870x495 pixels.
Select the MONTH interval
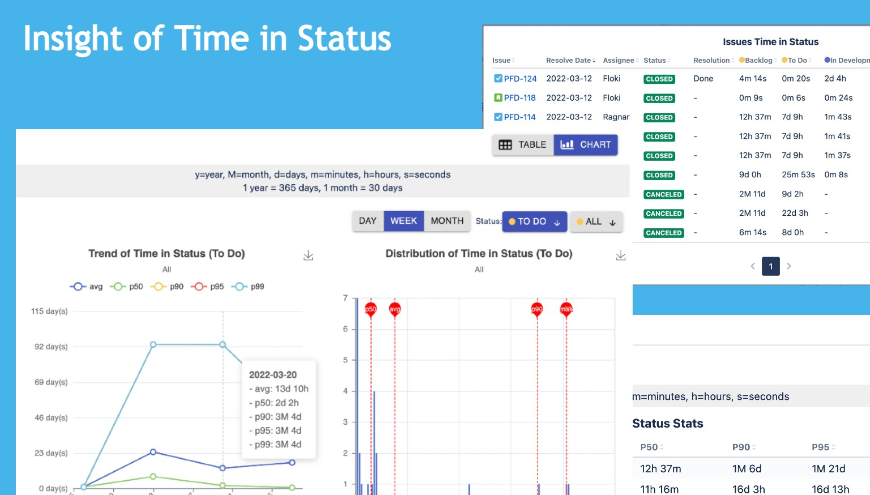pos(447,221)
